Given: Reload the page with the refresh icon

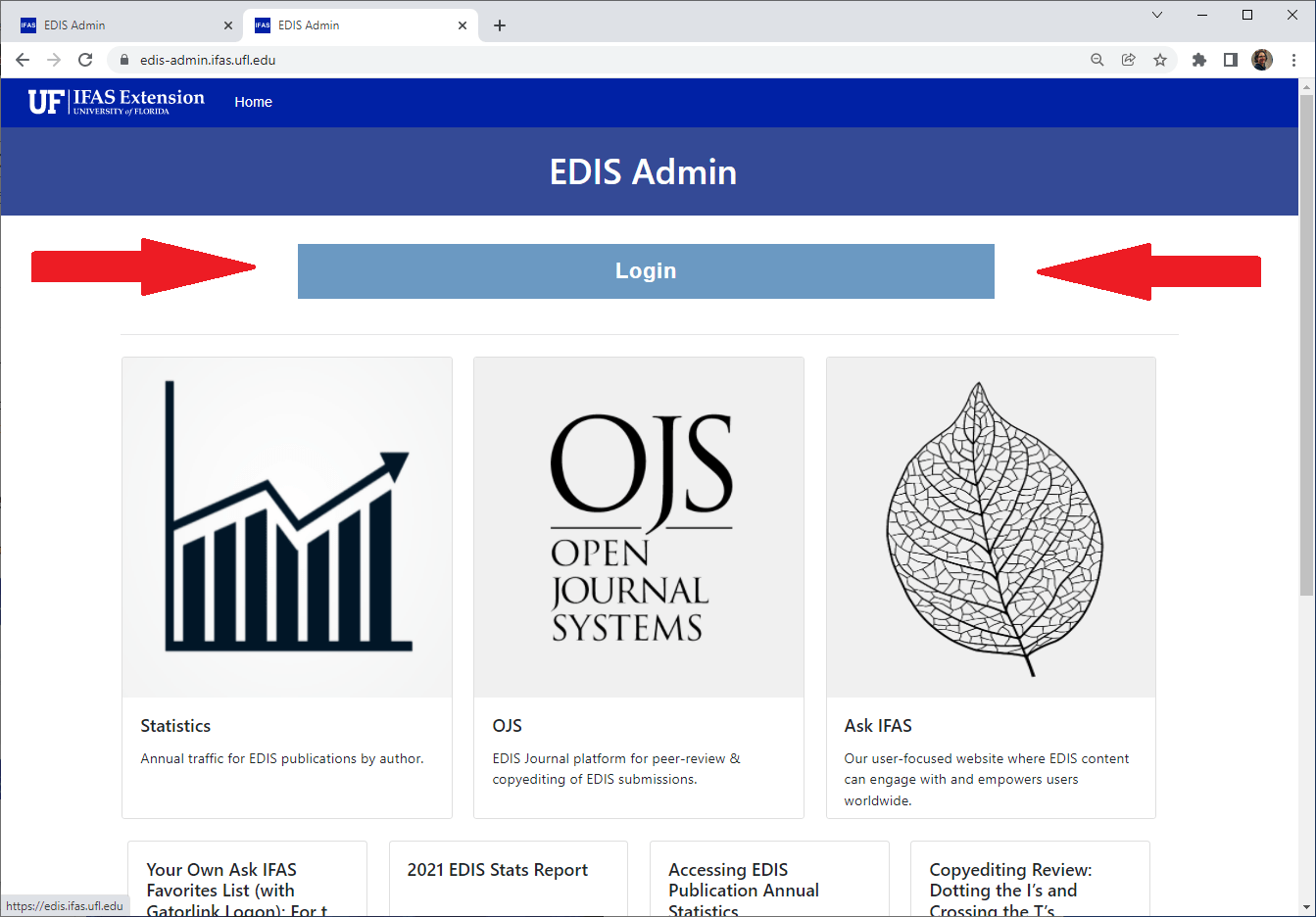Looking at the screenshot, I should pos(85,60).
